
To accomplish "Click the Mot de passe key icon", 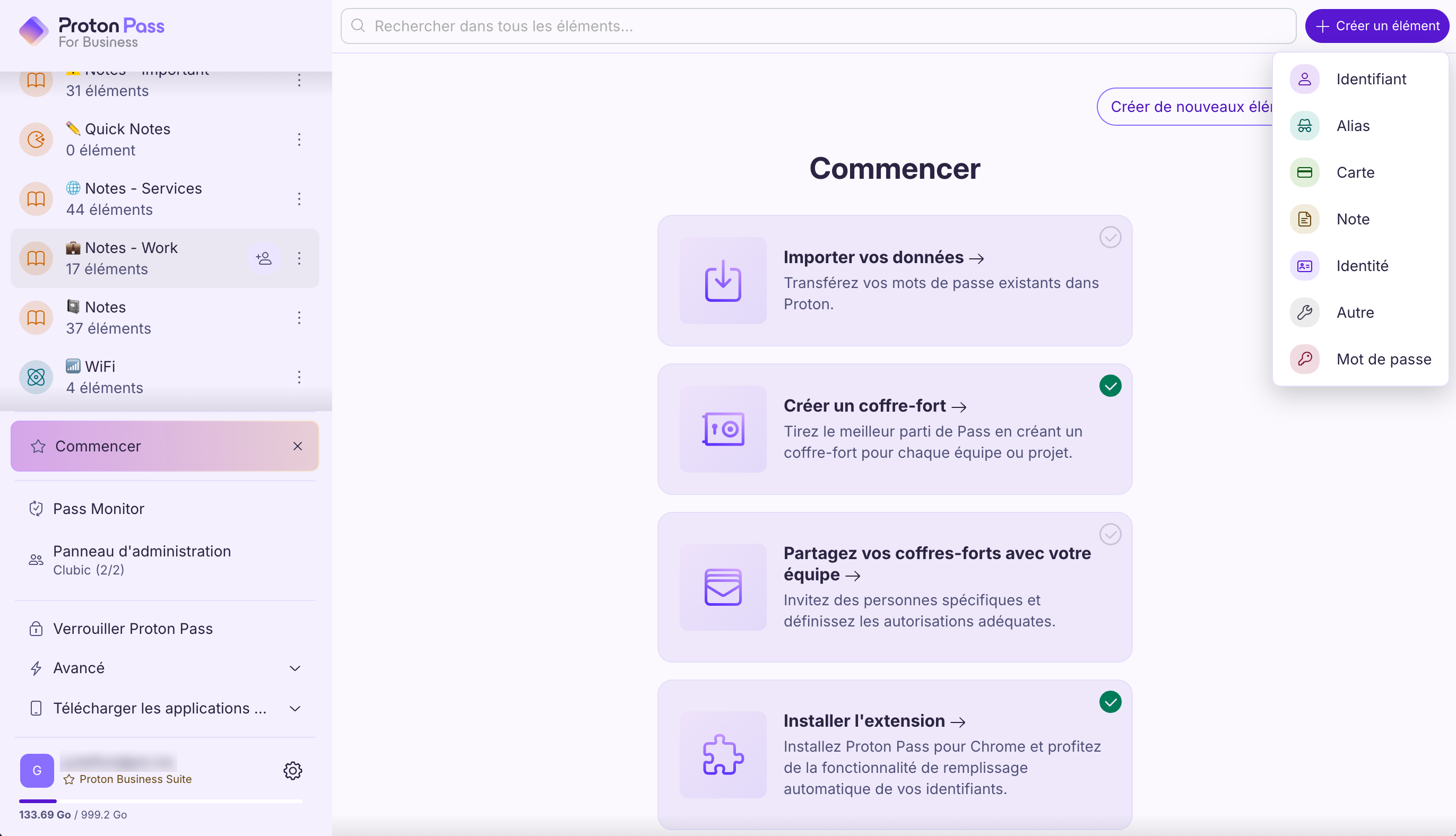I will tap(1304, 360).
